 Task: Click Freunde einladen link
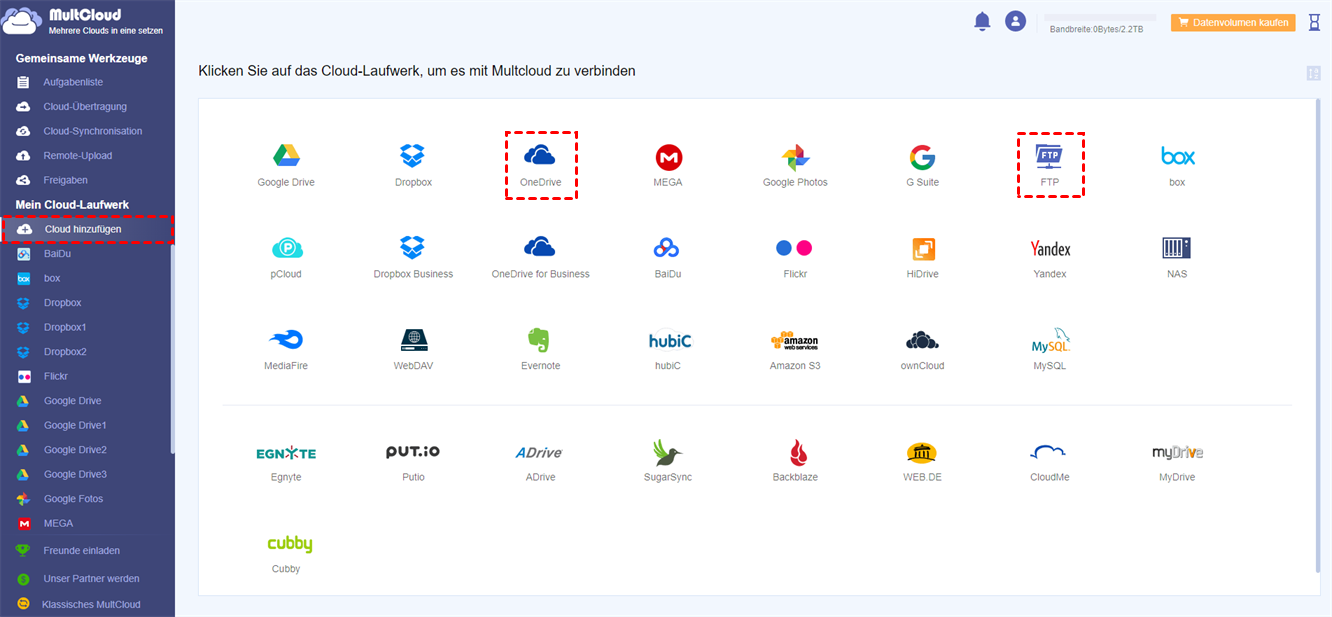pyautogui.click(x=82, y=550)
